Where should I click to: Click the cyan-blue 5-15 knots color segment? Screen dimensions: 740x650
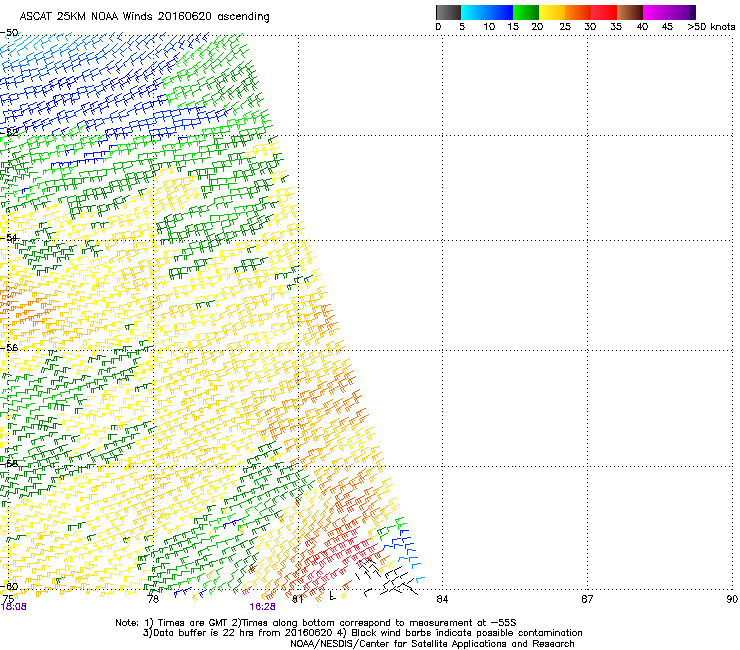[487, 12]
